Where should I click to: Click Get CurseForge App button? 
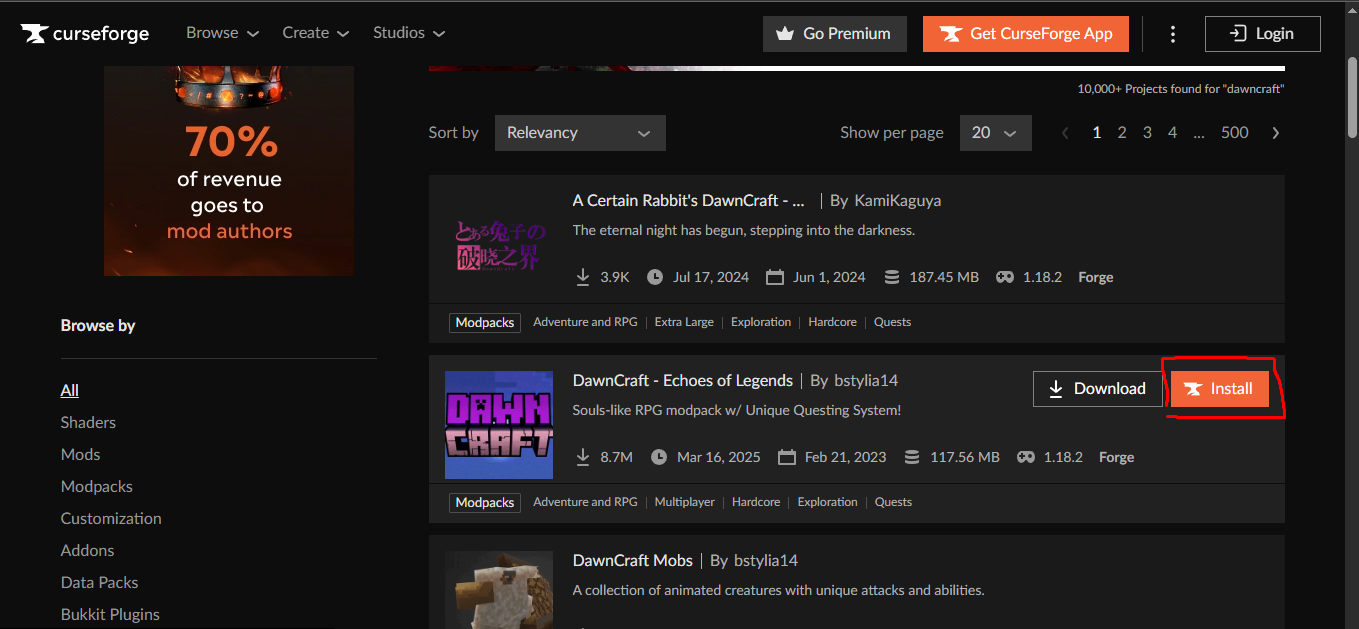(x=1026, y=34)
